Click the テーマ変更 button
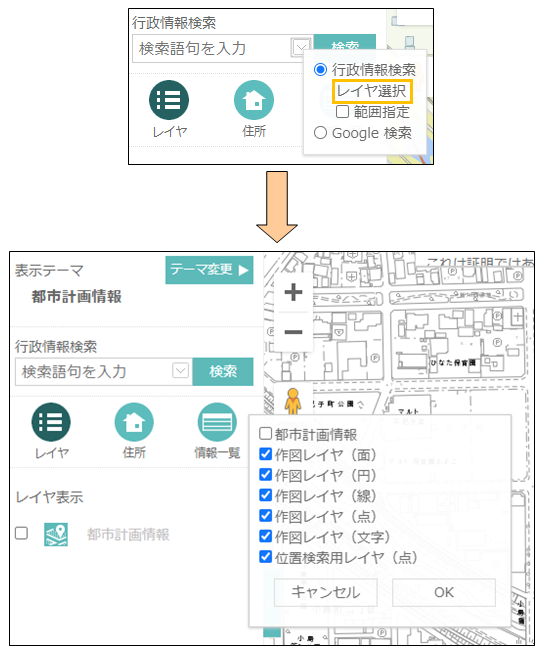The image size is (543, 657). pos(209,270)
